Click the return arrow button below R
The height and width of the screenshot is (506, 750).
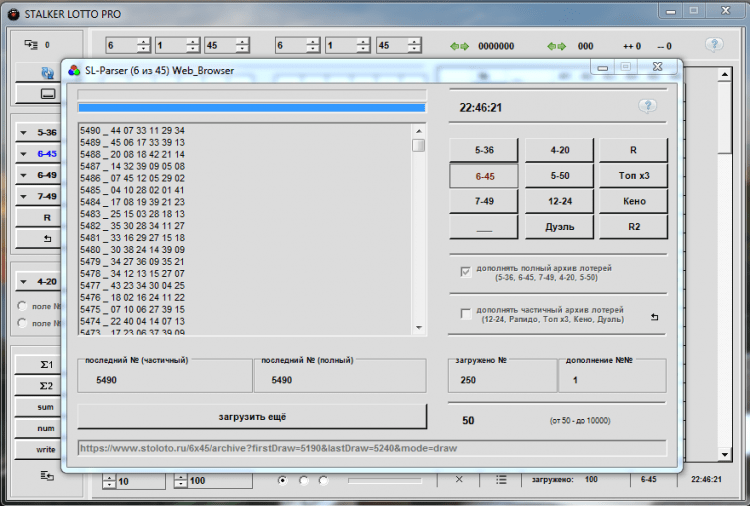pyautogui.click(x=47, y=239)
